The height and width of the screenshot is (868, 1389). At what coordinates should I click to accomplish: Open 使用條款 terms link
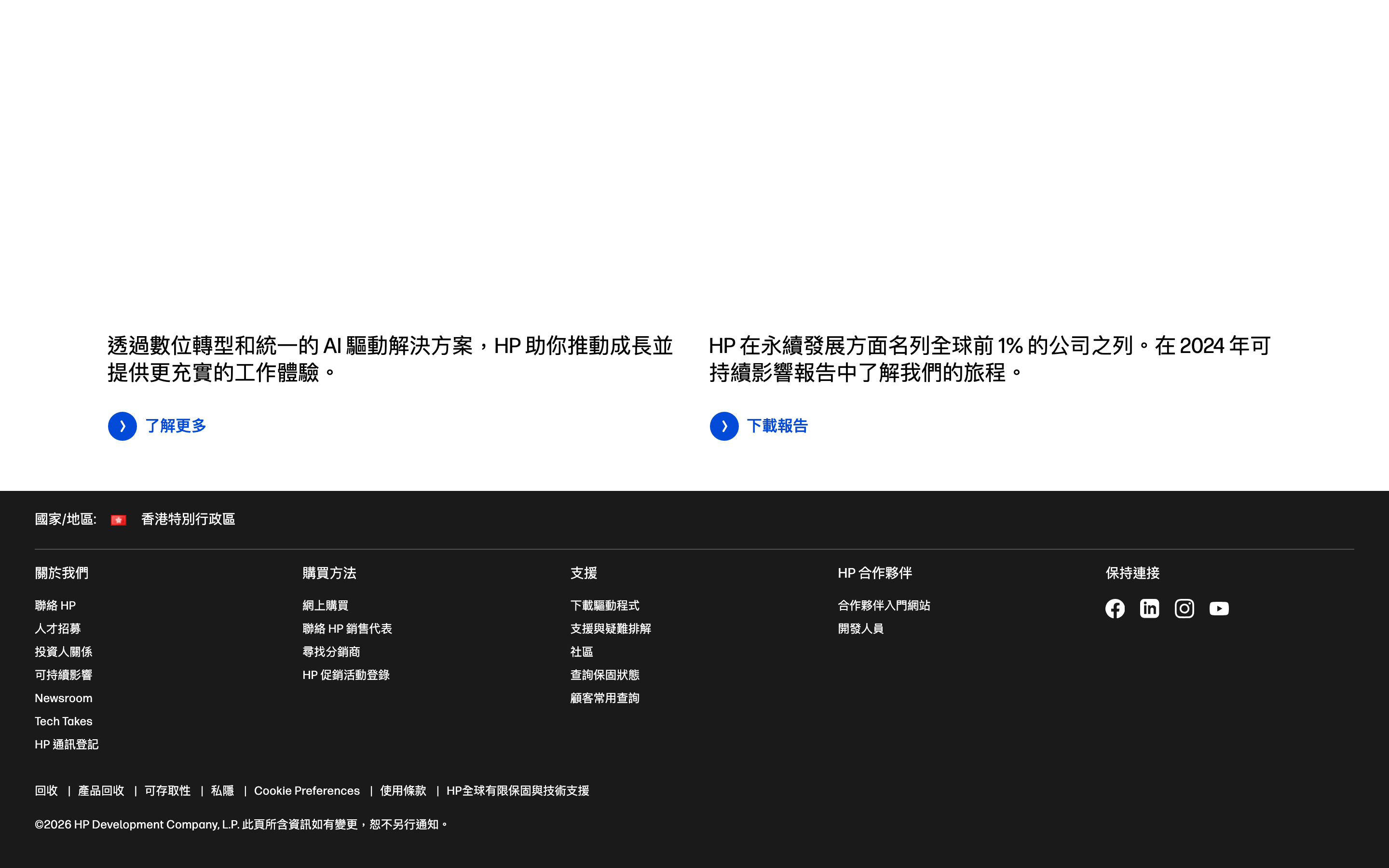pyautogui.click(x=403, y=791)
